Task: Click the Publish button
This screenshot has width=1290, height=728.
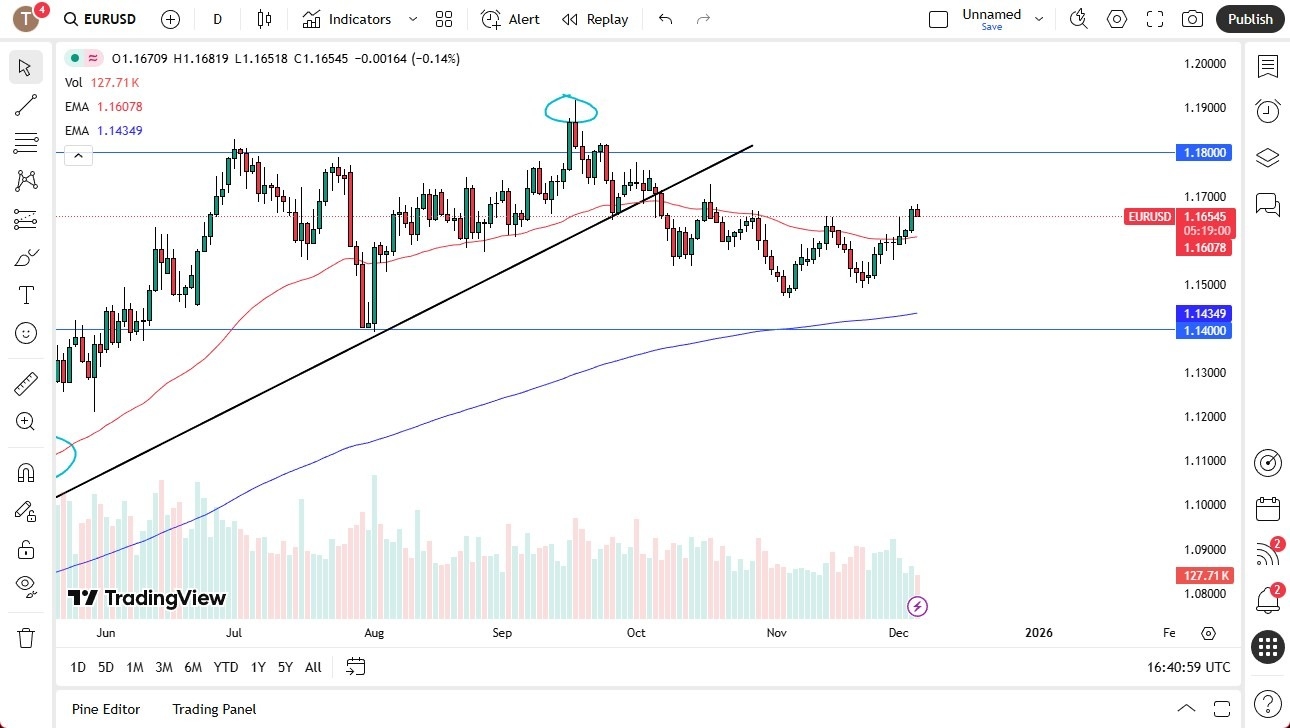Action: pyautogui.click(x=1249, y=19)
